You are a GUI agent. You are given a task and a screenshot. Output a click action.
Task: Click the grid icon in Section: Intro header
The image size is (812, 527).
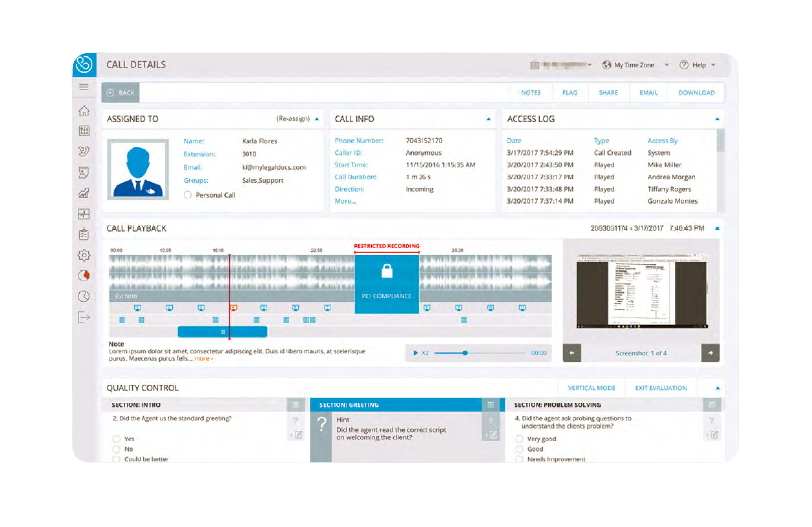point(296,405)
